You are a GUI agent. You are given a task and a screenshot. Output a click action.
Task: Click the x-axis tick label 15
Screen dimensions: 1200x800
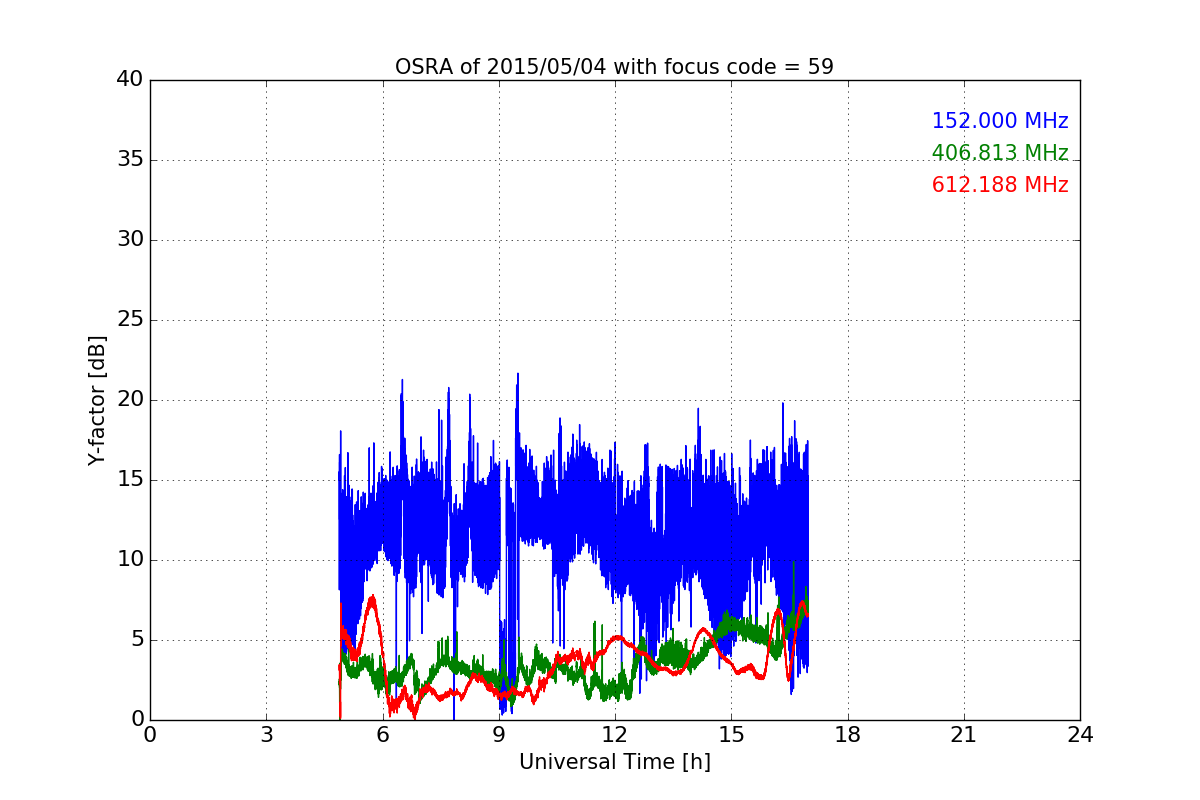point(731,735)
